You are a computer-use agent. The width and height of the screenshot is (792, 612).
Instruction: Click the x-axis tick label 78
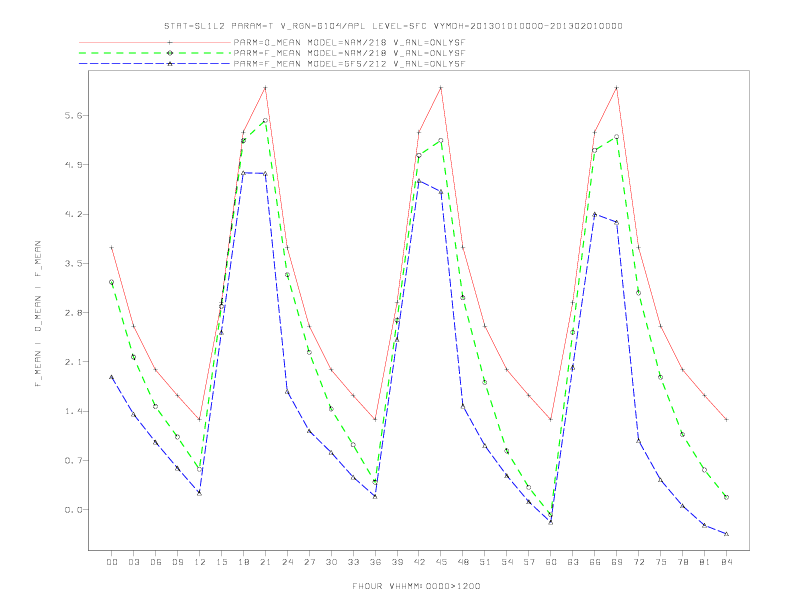(x=683, y=562)
